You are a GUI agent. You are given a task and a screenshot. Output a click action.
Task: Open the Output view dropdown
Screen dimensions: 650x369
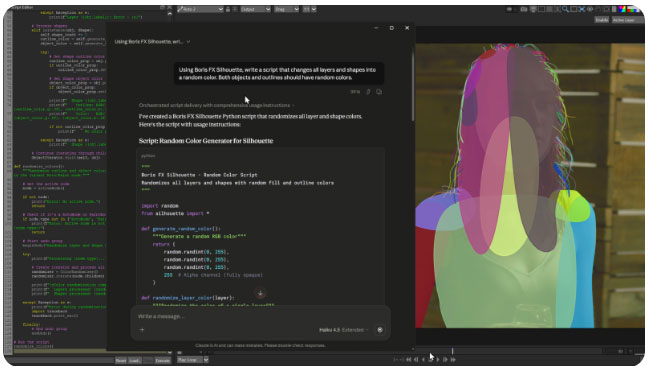[x=256, y=9]
